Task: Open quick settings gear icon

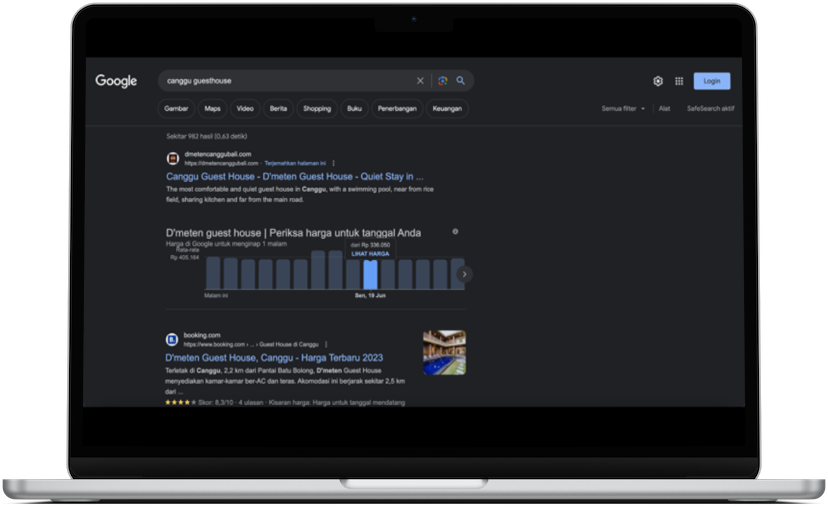Action: point(658,81)
